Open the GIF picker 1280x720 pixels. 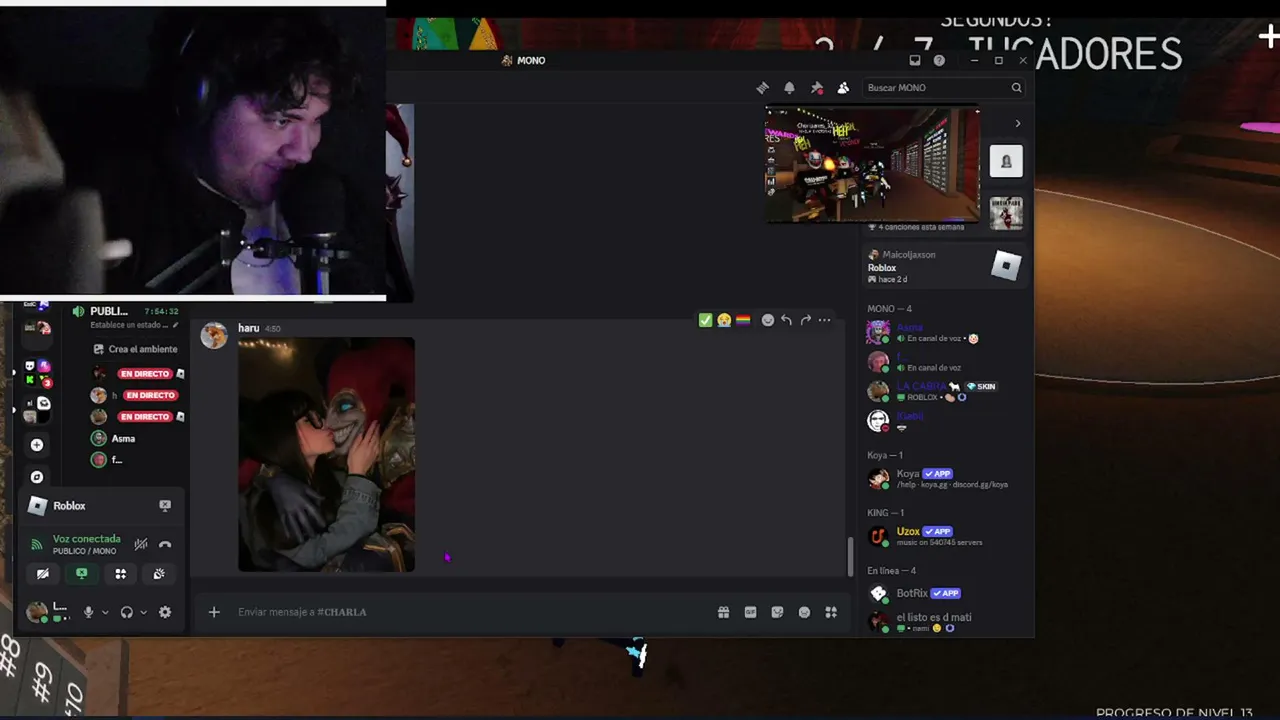(x=750, y=612)
